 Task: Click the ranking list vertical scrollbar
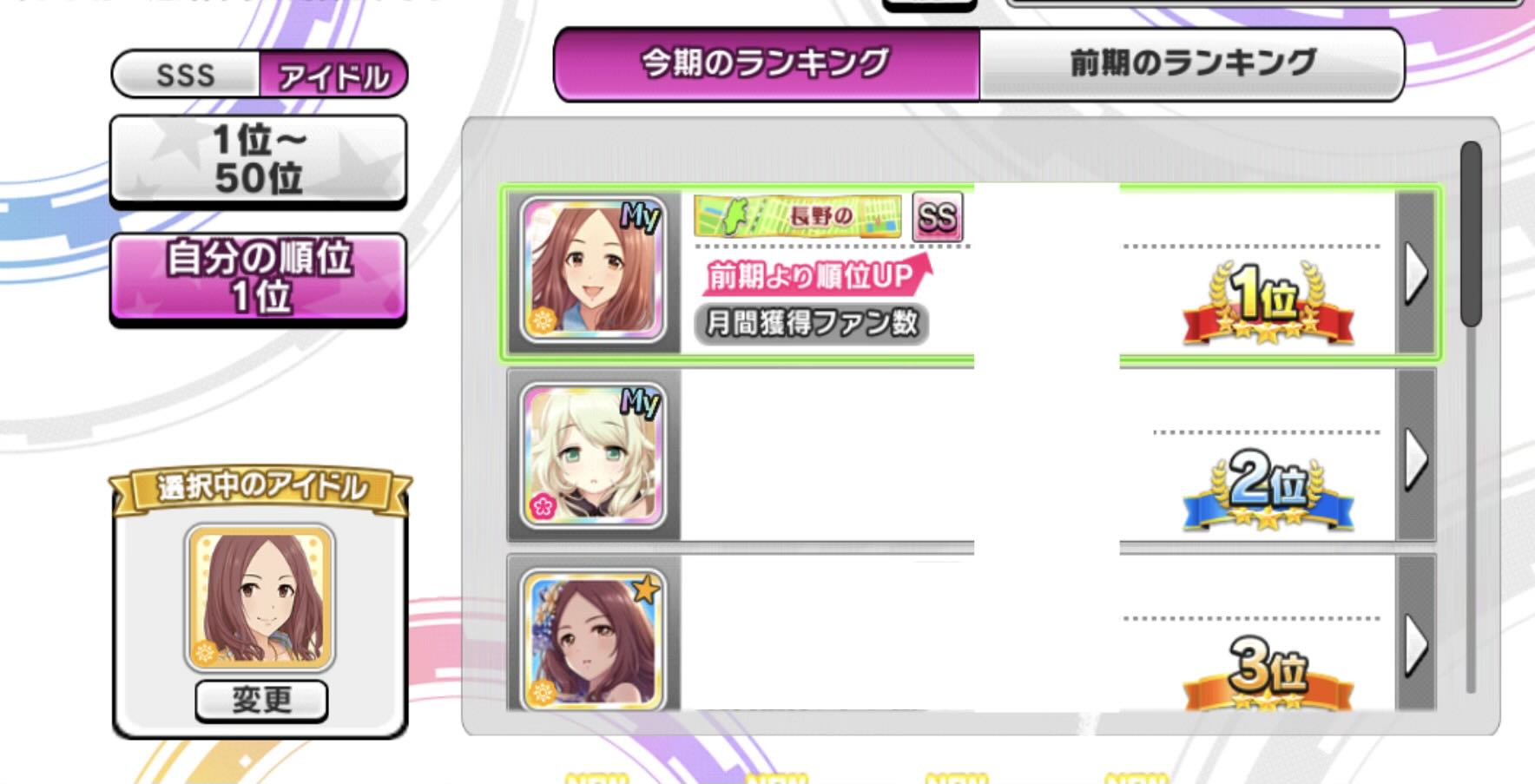pos(1471,417)
